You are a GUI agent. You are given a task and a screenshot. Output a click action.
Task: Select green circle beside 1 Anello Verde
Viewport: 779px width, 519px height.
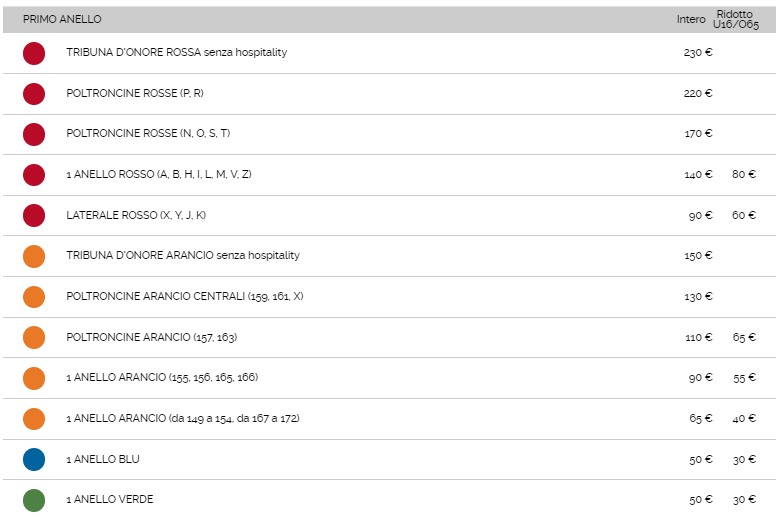pos(34,499)
